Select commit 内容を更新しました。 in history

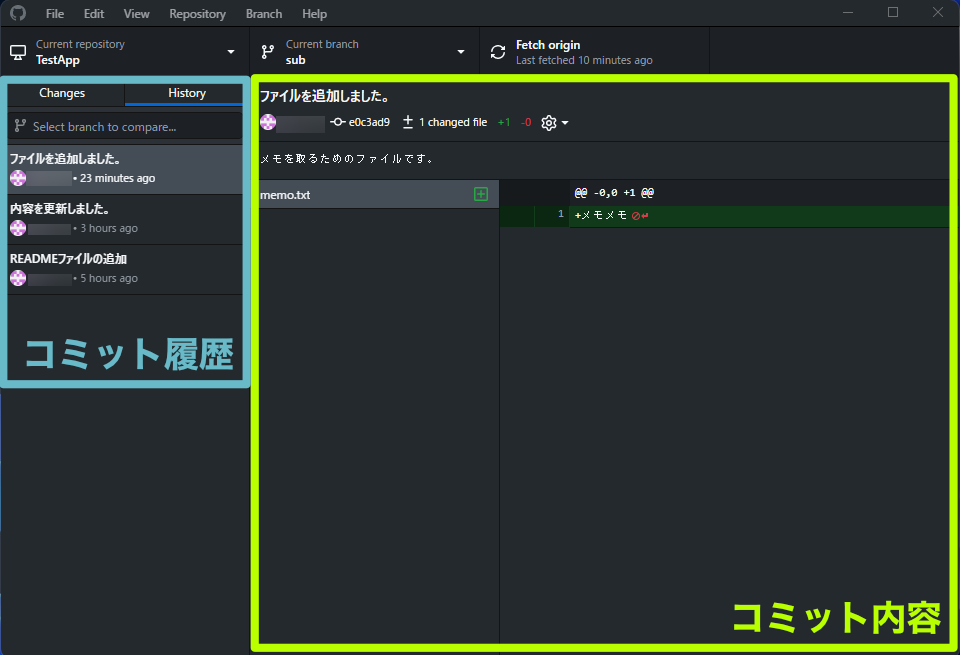[x=125, y=220]
